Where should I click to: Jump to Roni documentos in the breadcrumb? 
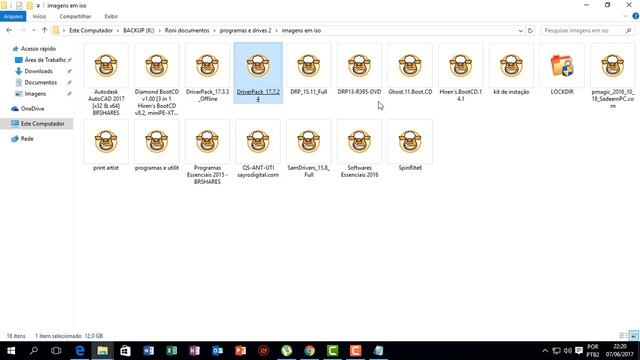[x=187, y=31]
